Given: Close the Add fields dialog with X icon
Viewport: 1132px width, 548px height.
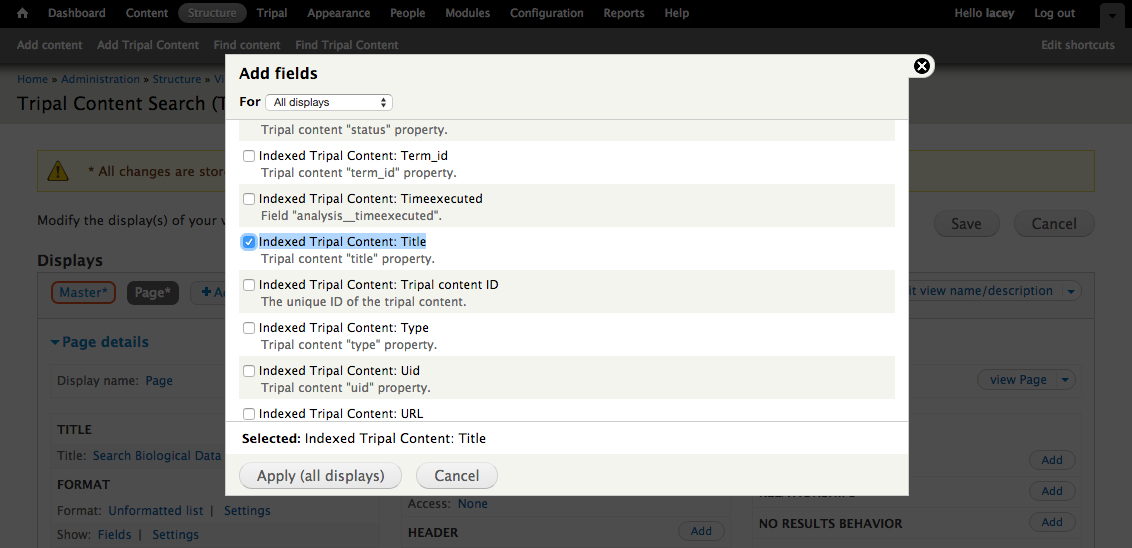Looking at the screenshot, I should 922,66.
